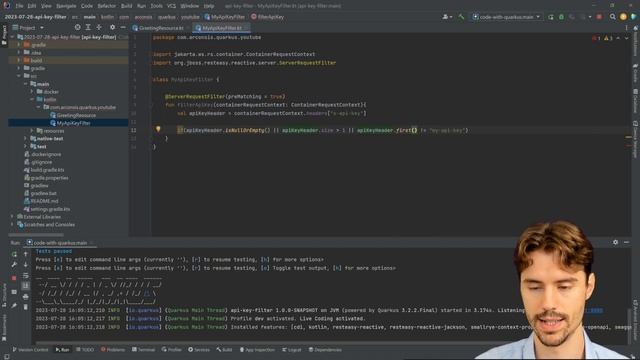This screenshot has height=360, width=640.
Task: Expand the .gradle folder in project tree
Action: (x=19, y=44)
